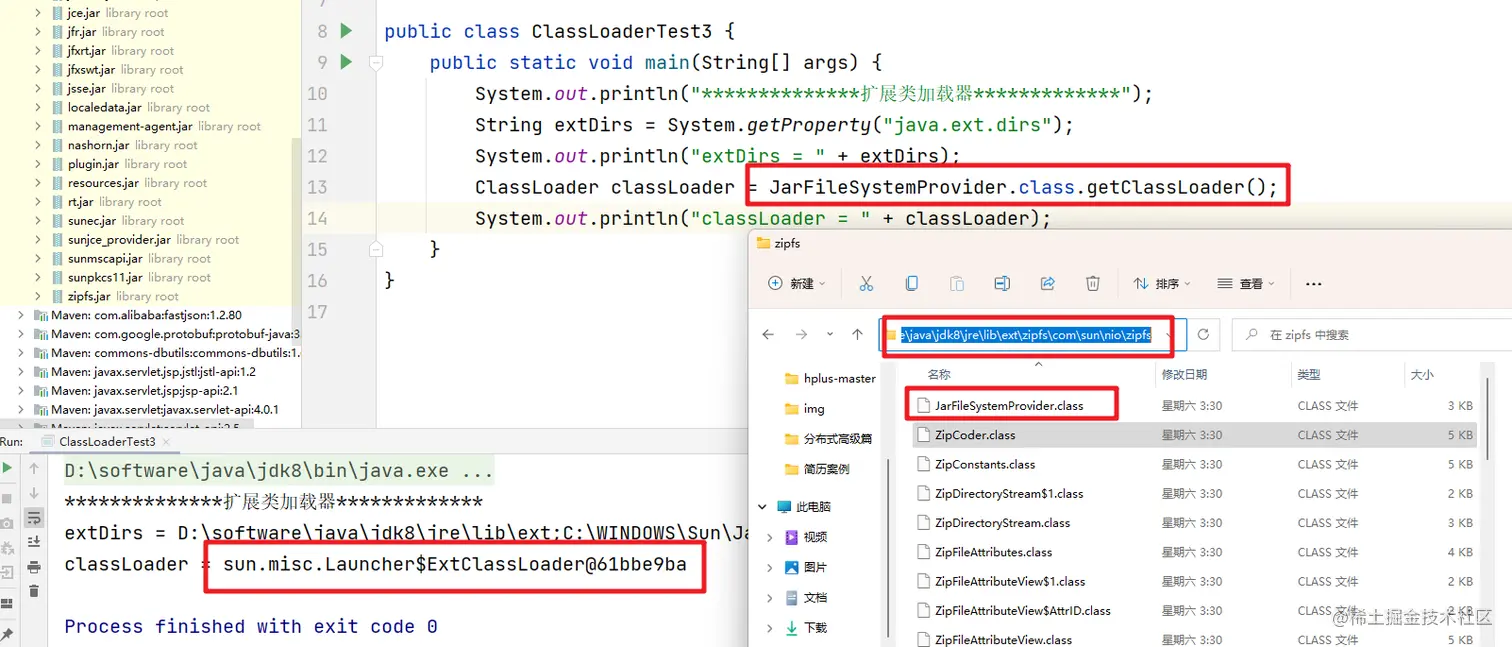1512x647 pixels.
Task: Paste in the Explorer toolbar
Action: (x=956, y=284)
